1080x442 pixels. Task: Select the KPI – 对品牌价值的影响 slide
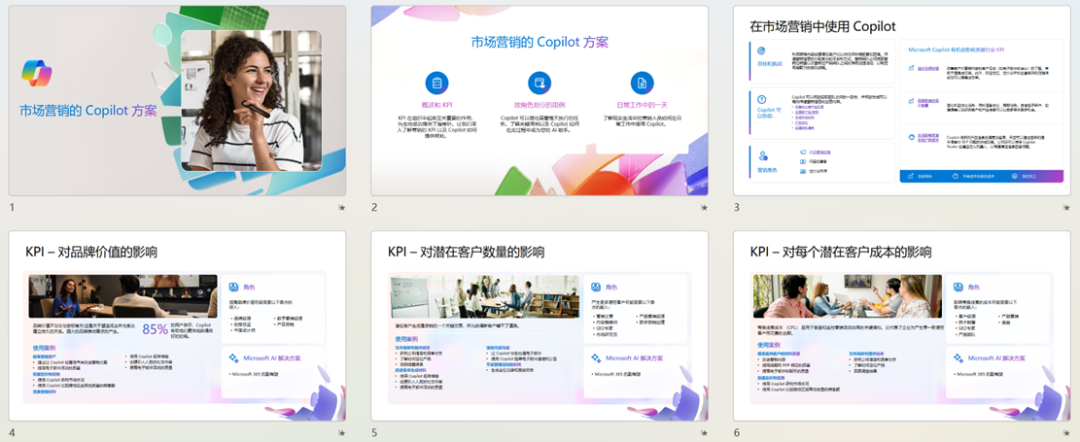click(177, 326)
